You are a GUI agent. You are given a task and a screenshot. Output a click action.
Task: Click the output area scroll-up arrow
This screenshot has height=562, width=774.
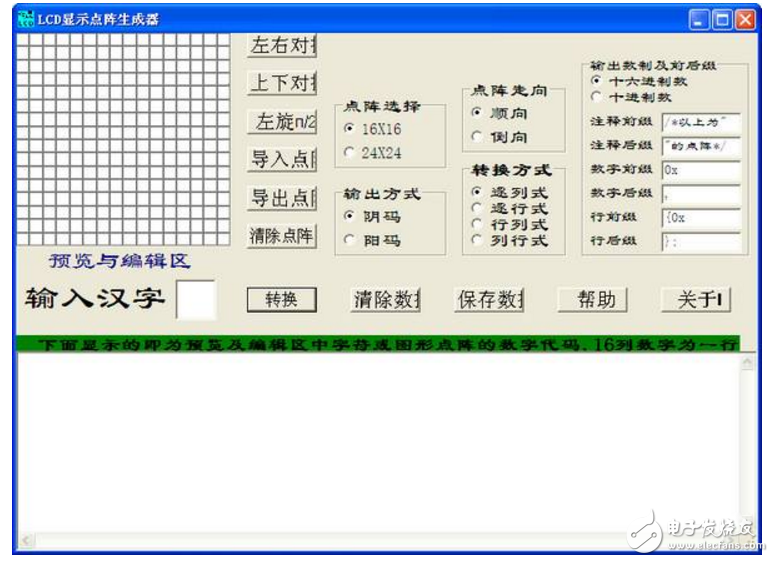(x=747, y=363)
